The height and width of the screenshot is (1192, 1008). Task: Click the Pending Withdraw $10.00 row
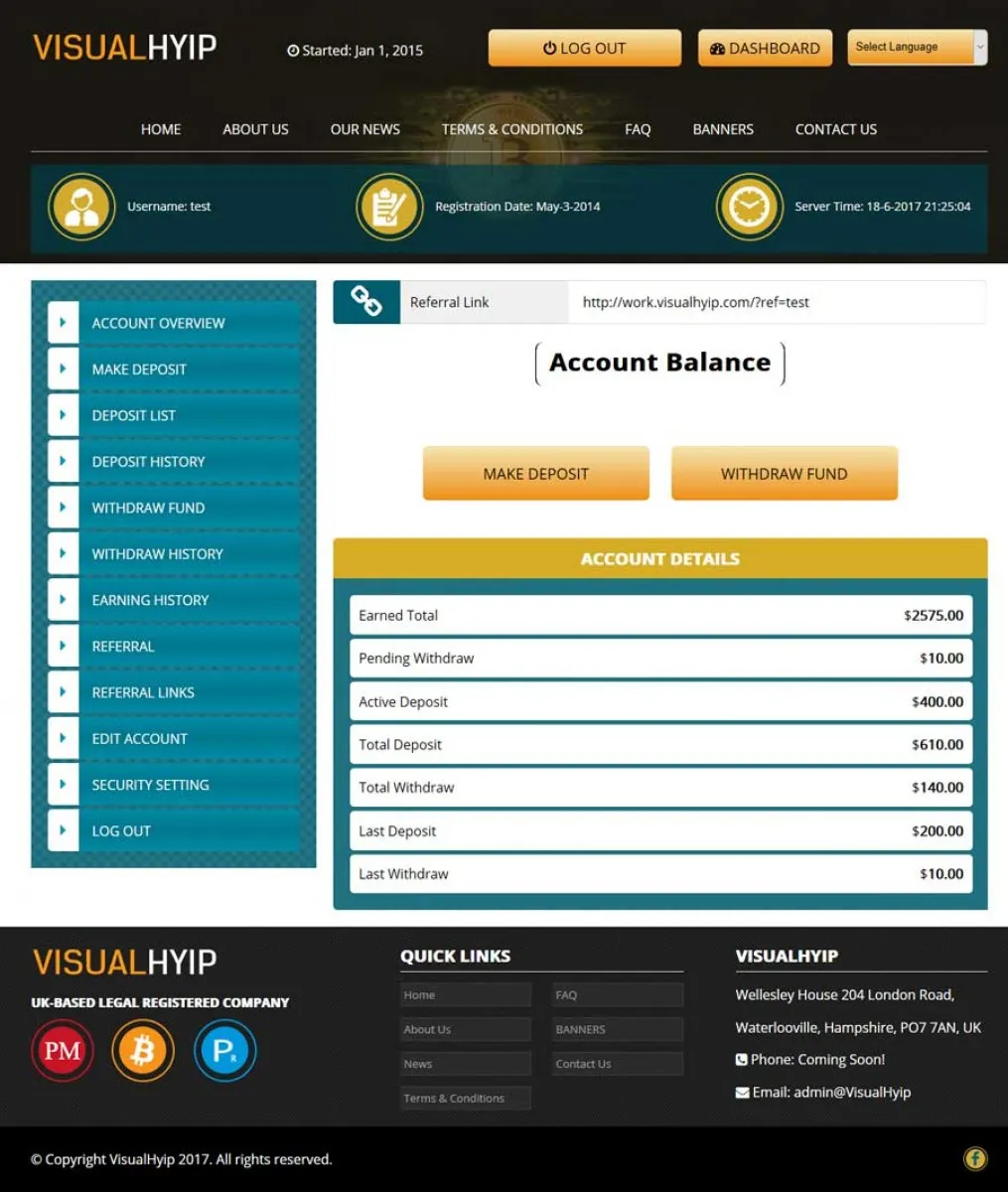point(660,658)
